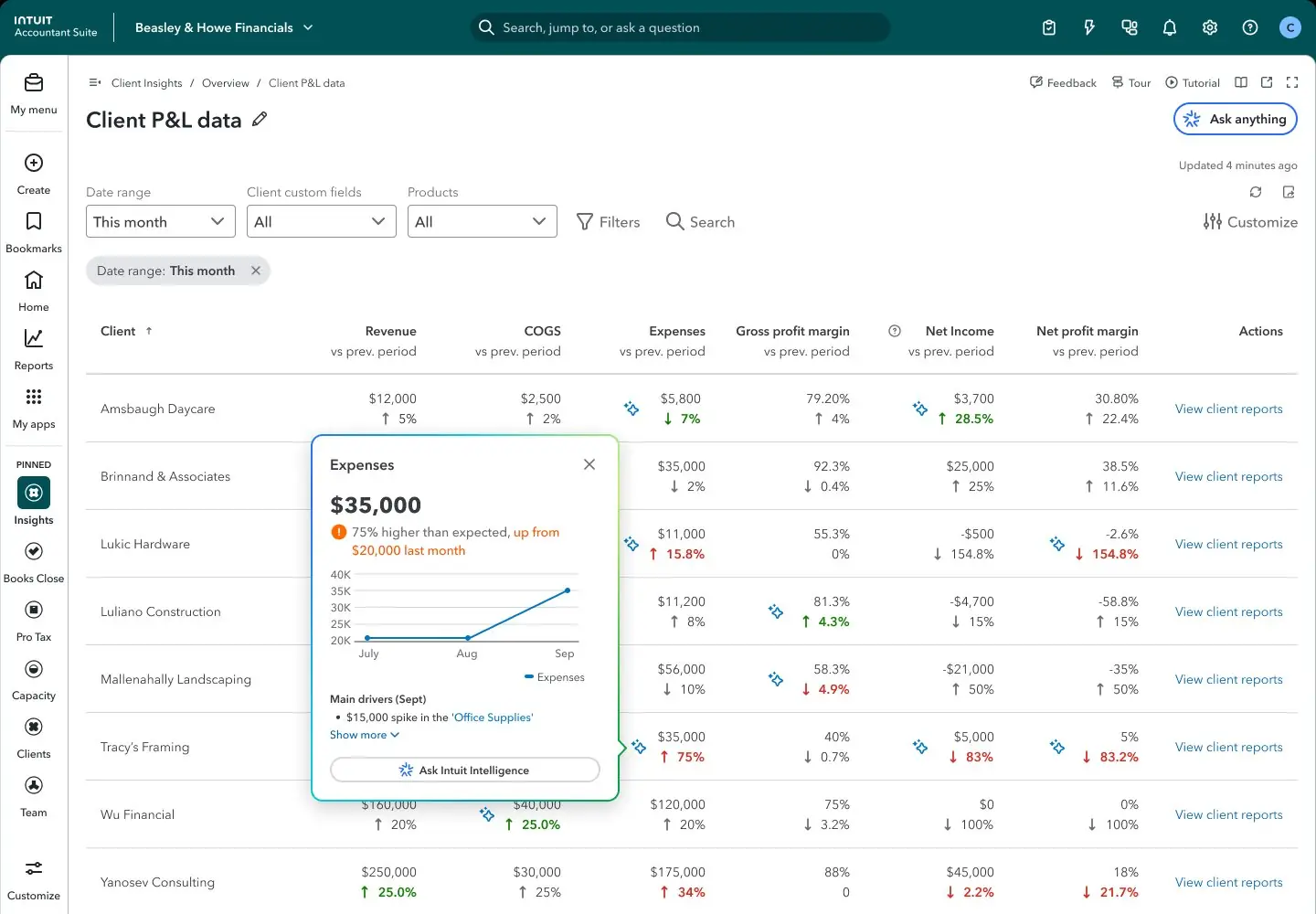Click Customize table columns button

pos(1250,221)
